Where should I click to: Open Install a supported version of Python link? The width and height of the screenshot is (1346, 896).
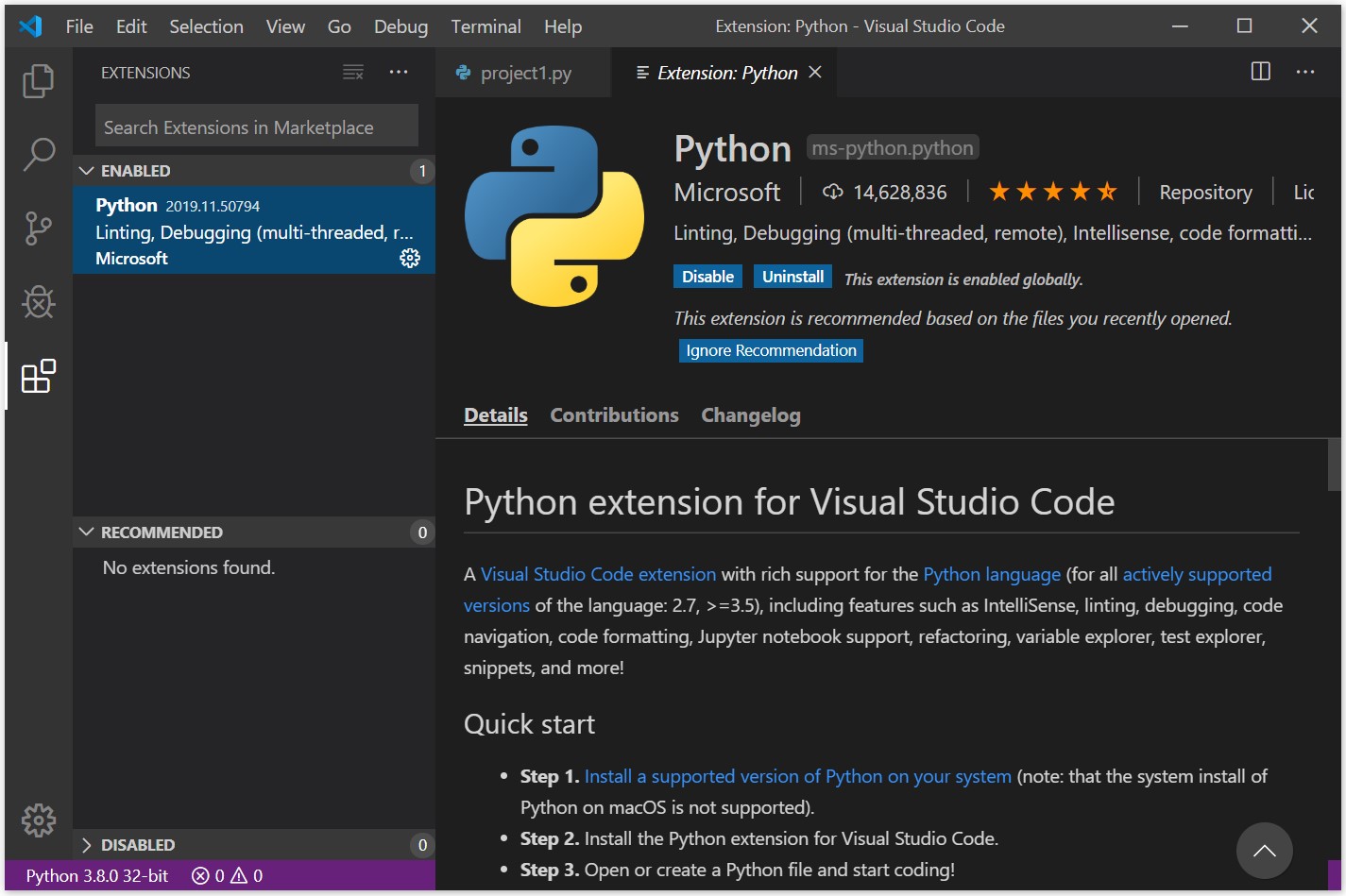(x=798, y=776)
